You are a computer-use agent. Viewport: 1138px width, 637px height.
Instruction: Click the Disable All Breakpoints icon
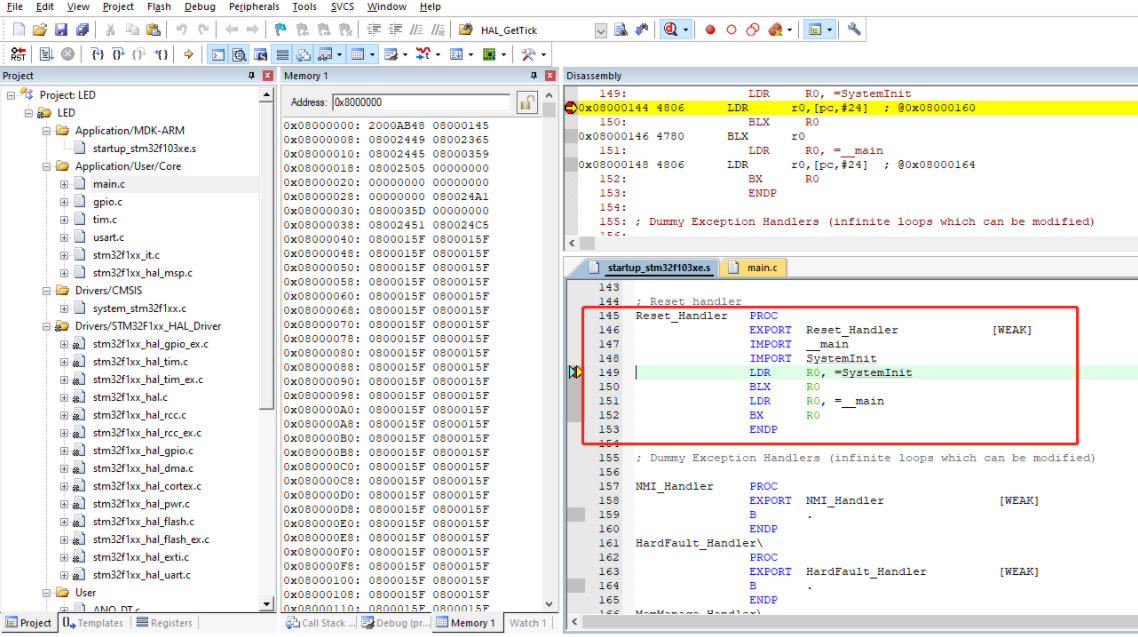click(x=753, y=30)
